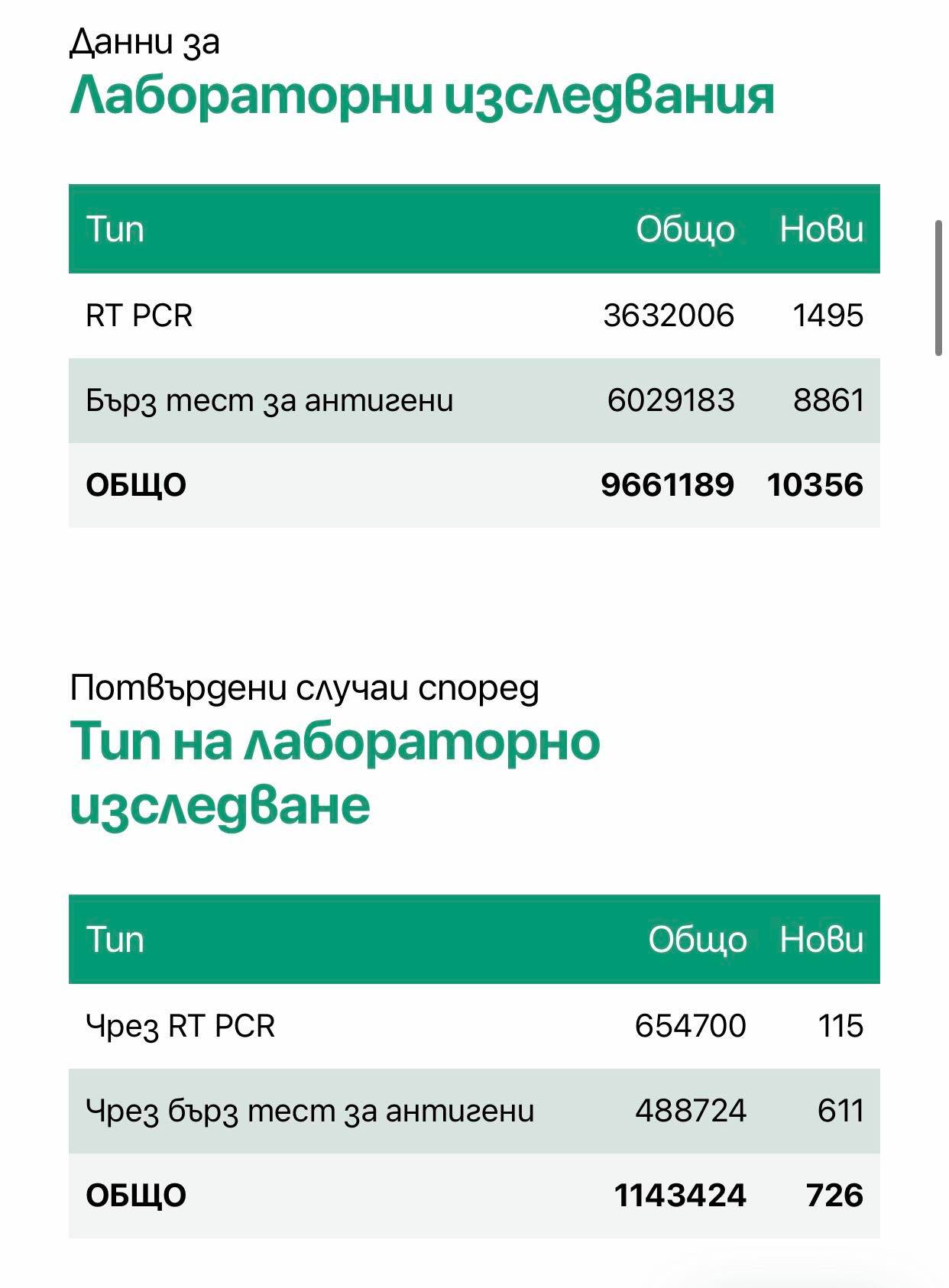This screenshot has width=949, height=1288.
Task: Click the page scrollbar thumb
Action: click(939, 288)
